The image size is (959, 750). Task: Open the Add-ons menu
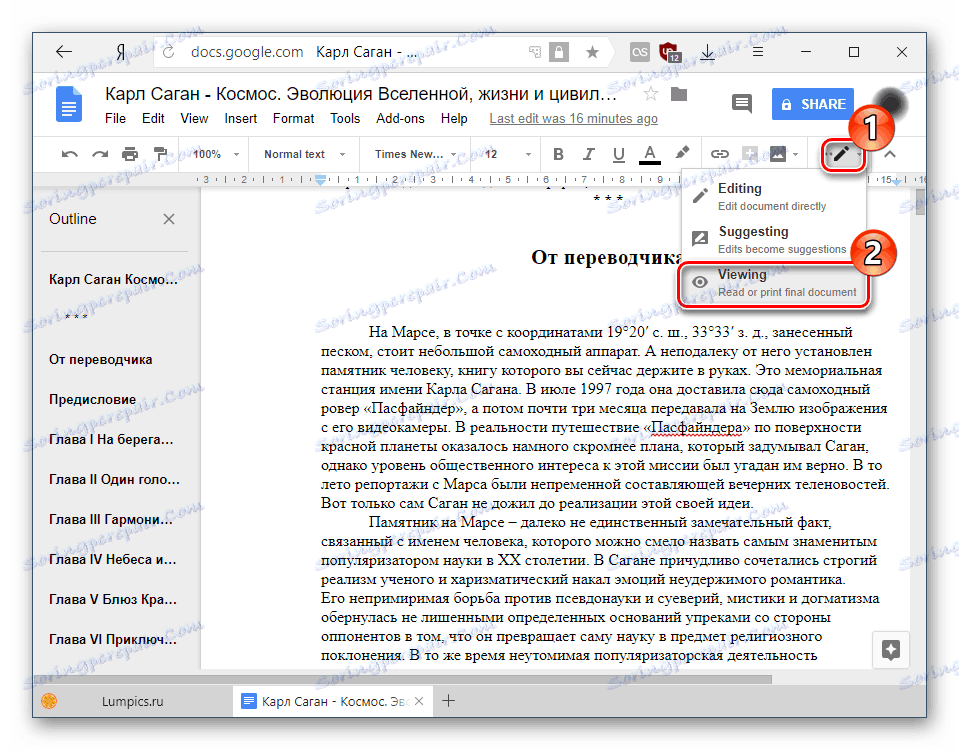tap(400, 119)
